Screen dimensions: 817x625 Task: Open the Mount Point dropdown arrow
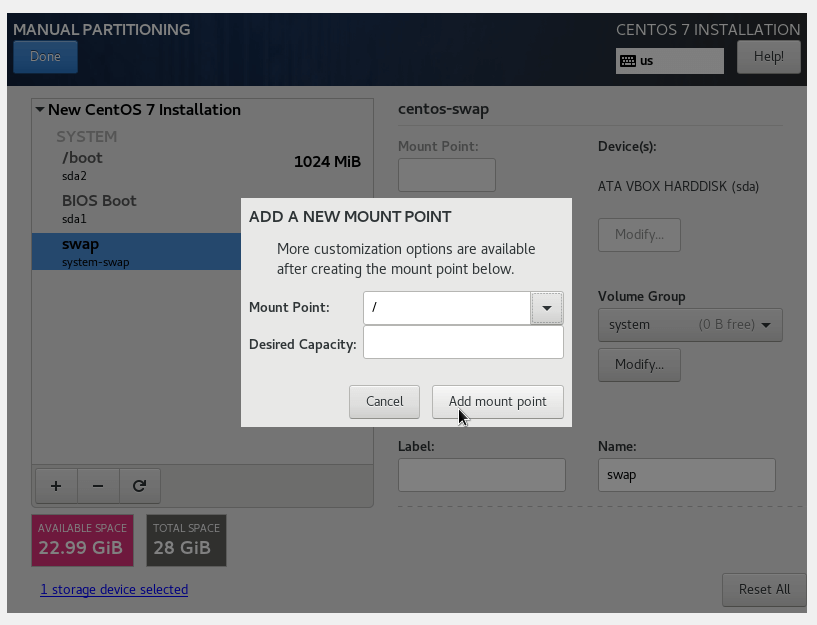coord(547,308)
